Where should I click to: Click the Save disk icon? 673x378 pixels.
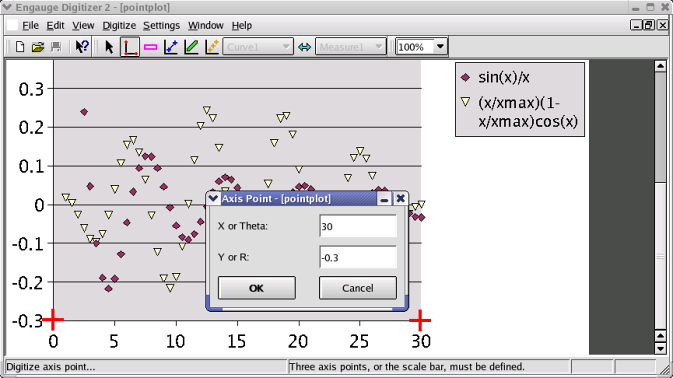click(x=56, y=47)
